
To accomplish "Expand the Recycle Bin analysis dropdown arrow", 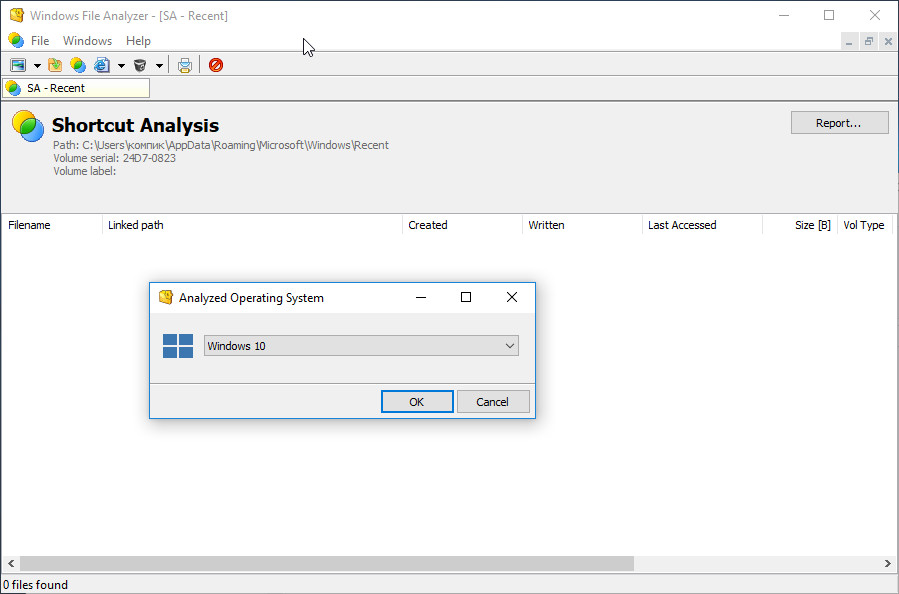I will [x=159, y=65].
